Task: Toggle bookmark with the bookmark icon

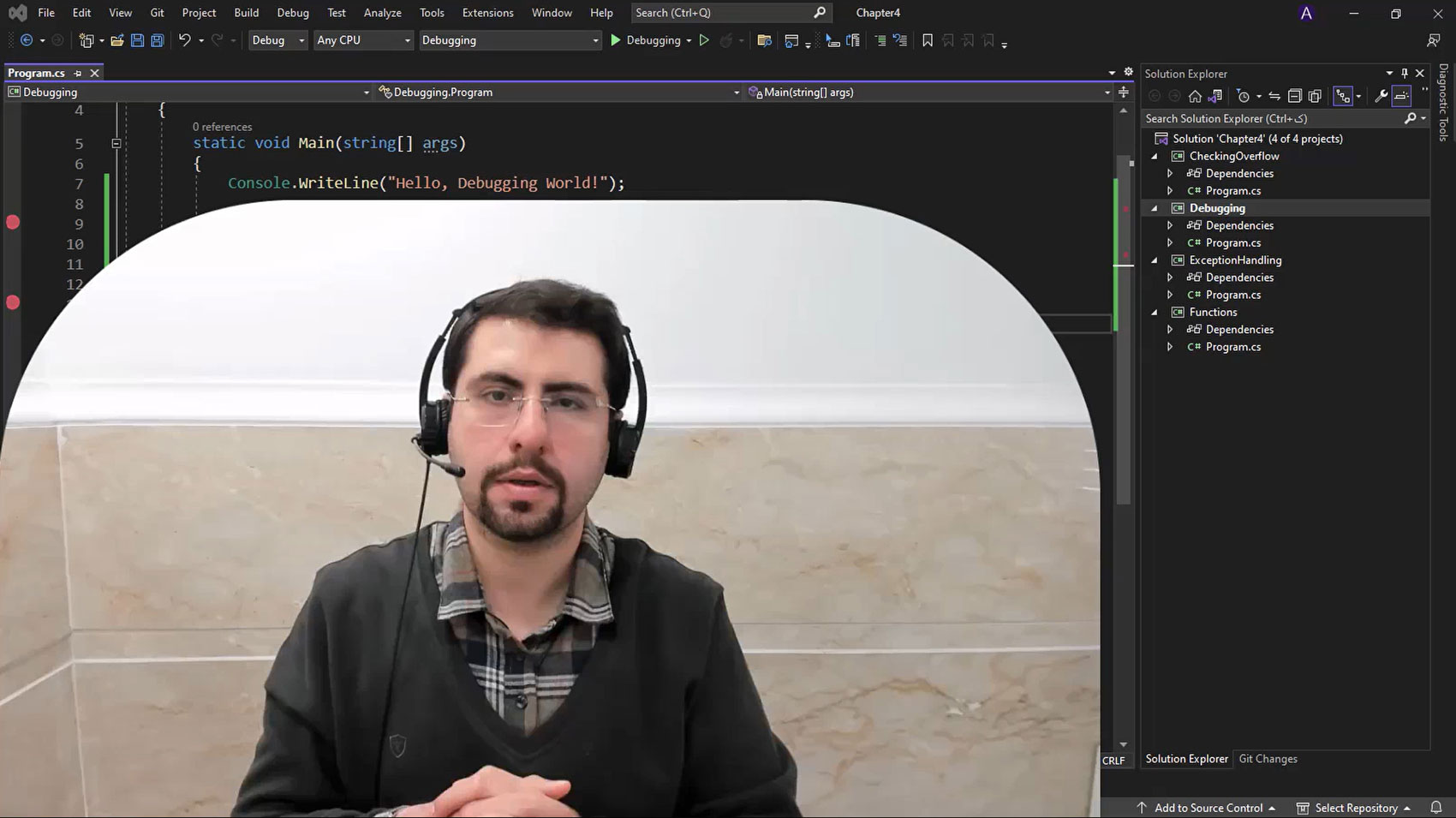Action: point(928,40)
